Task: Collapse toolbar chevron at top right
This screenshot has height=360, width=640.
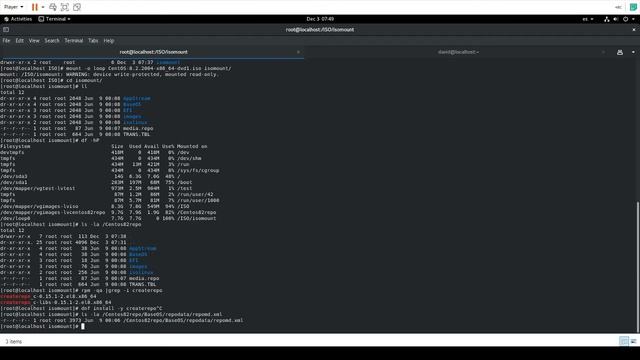Action: (618, 7)
